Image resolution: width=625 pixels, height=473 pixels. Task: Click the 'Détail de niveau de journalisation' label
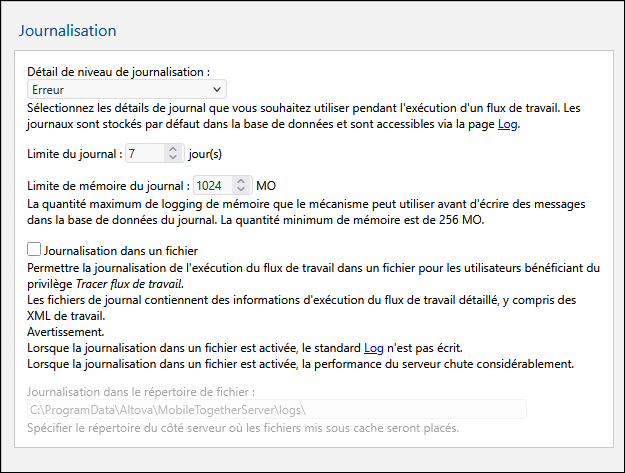119,72
